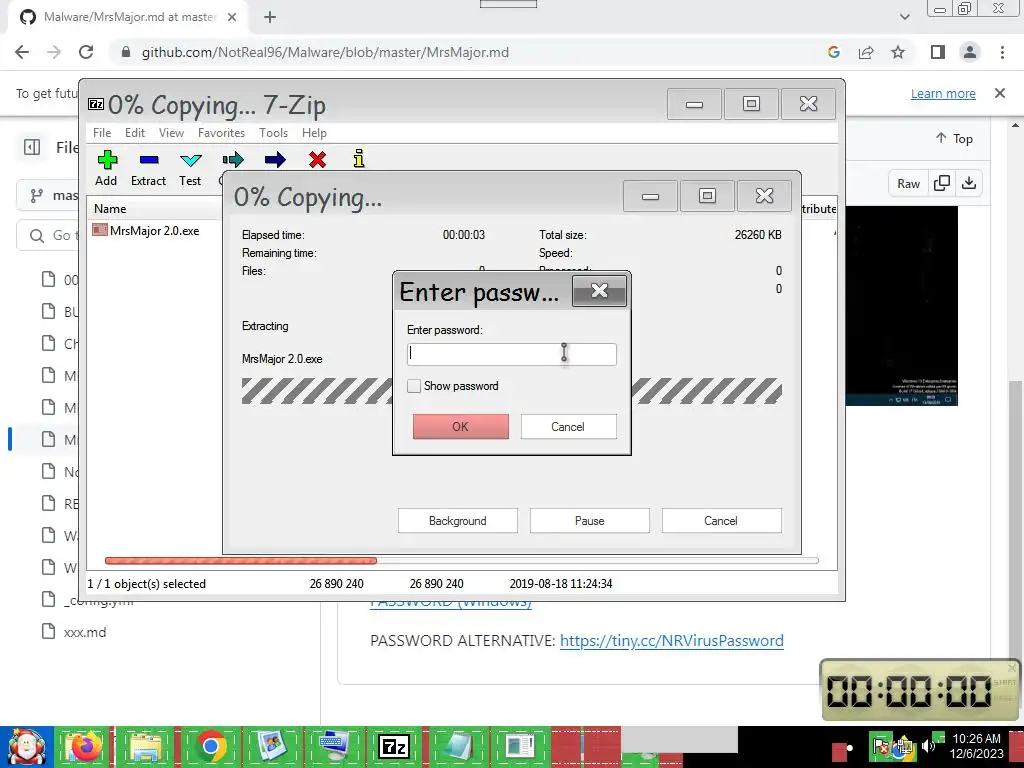Click the Enter password text field
The height and width of the screenshot is (768, 1024).
point(511,354)
